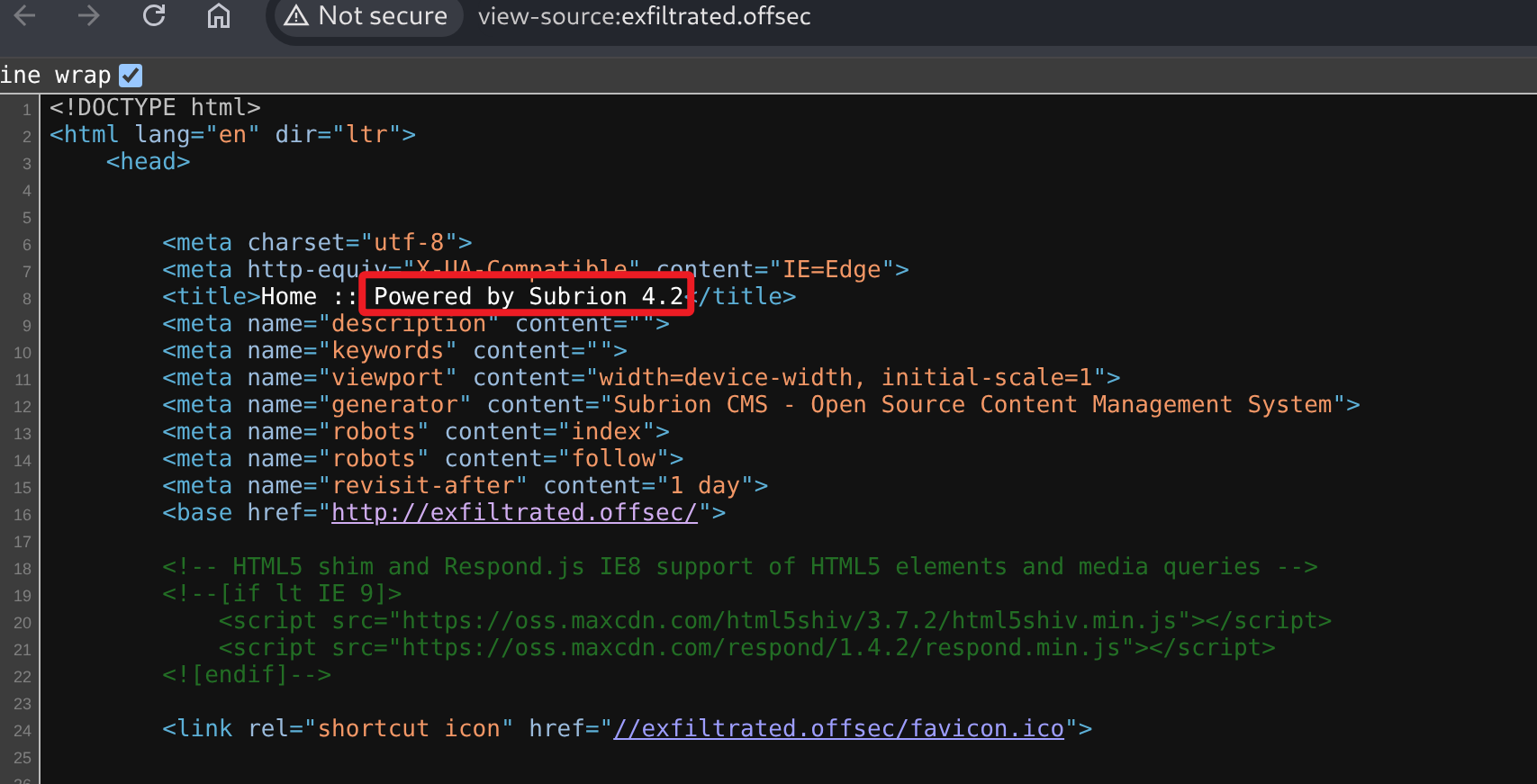Viewport: 1537px width, 784px height.
Task: Open the favicon.ico link
Action: tap(838, 729)
